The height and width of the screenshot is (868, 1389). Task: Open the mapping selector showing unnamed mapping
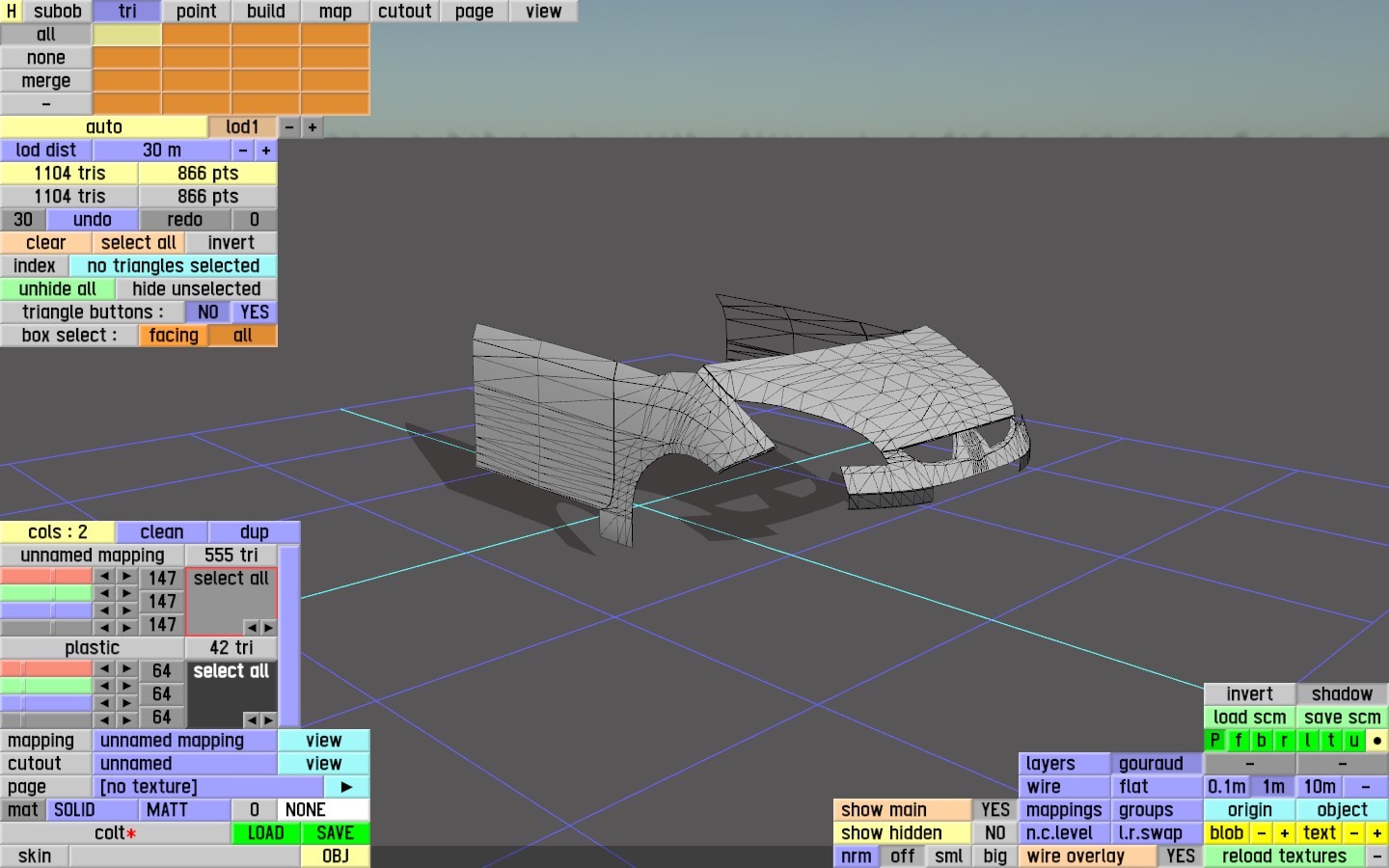[185, 741]
